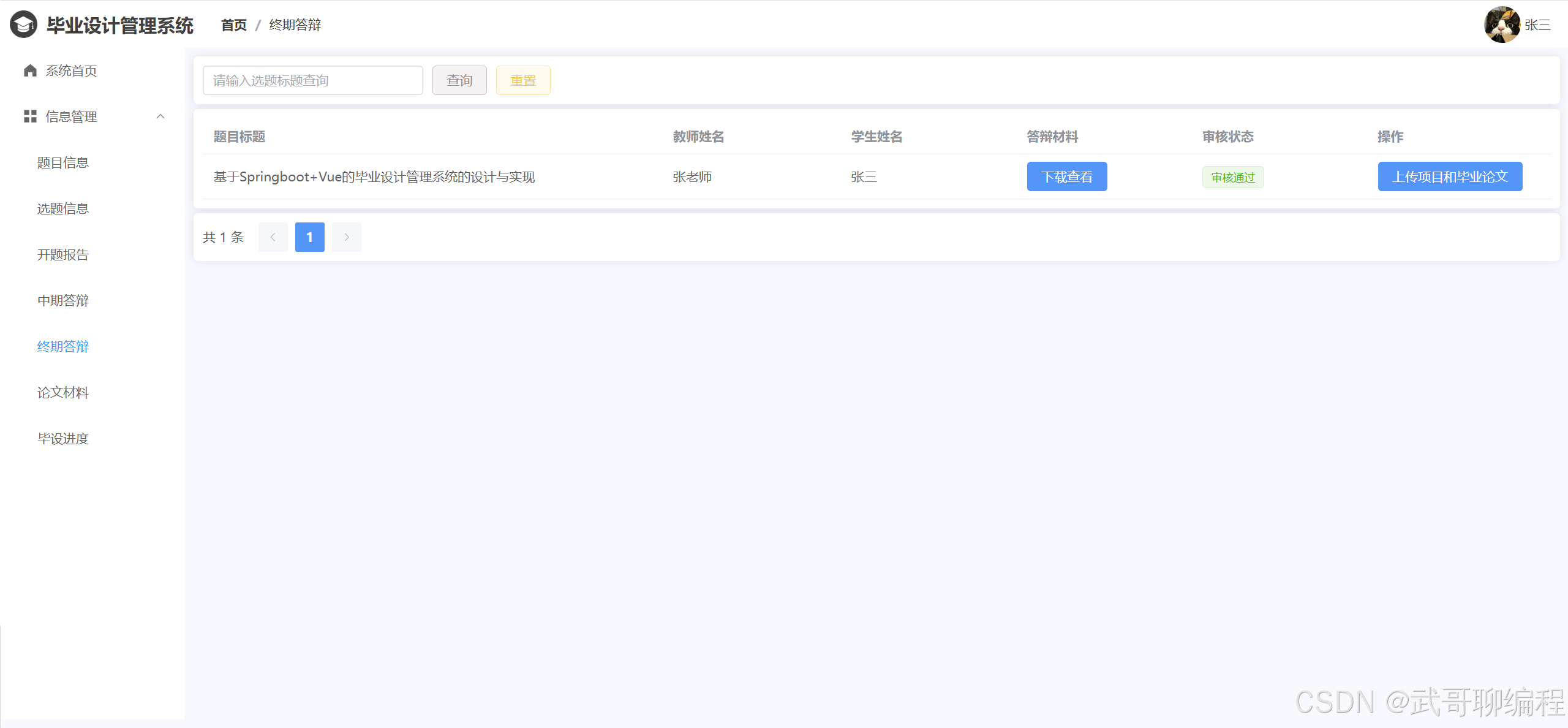Collapse the 信息管理 menu chevron
Image resolution: width=1568 pixels, height=728 pixels.
click(160, 116)
